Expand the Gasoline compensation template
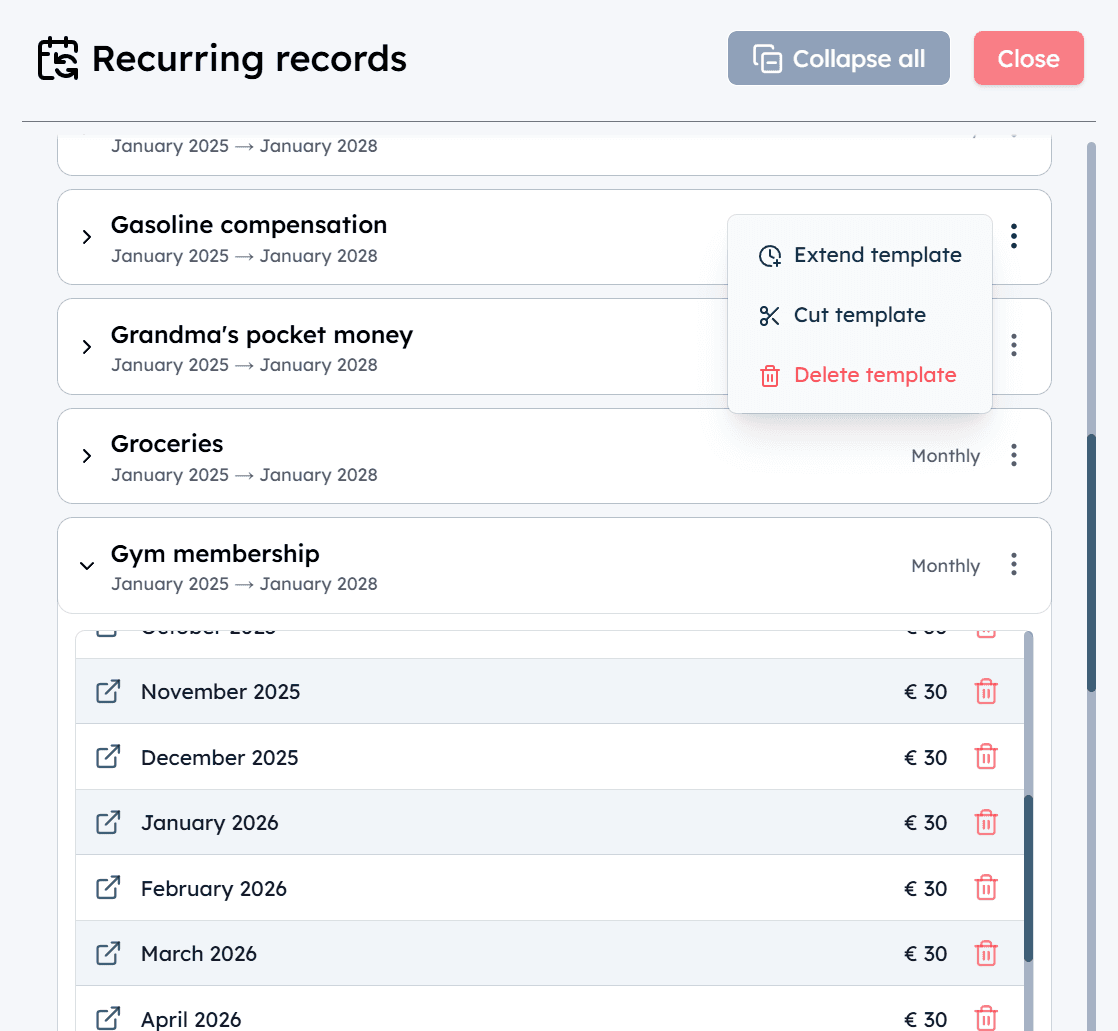The height and width of the screenshot is (1031, 1118). coord(86,237)
